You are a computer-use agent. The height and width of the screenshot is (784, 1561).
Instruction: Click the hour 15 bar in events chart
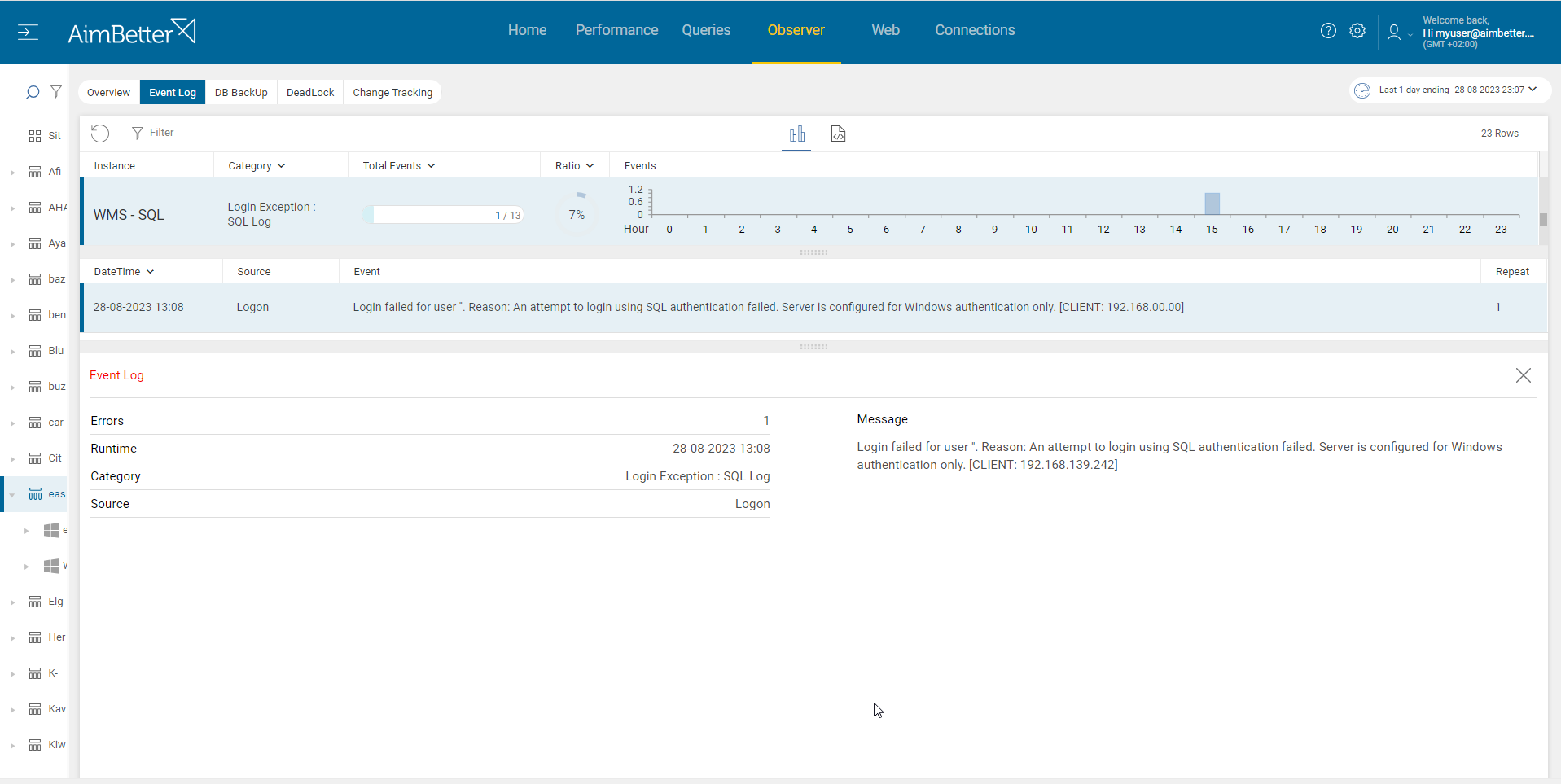(1212, 204)
